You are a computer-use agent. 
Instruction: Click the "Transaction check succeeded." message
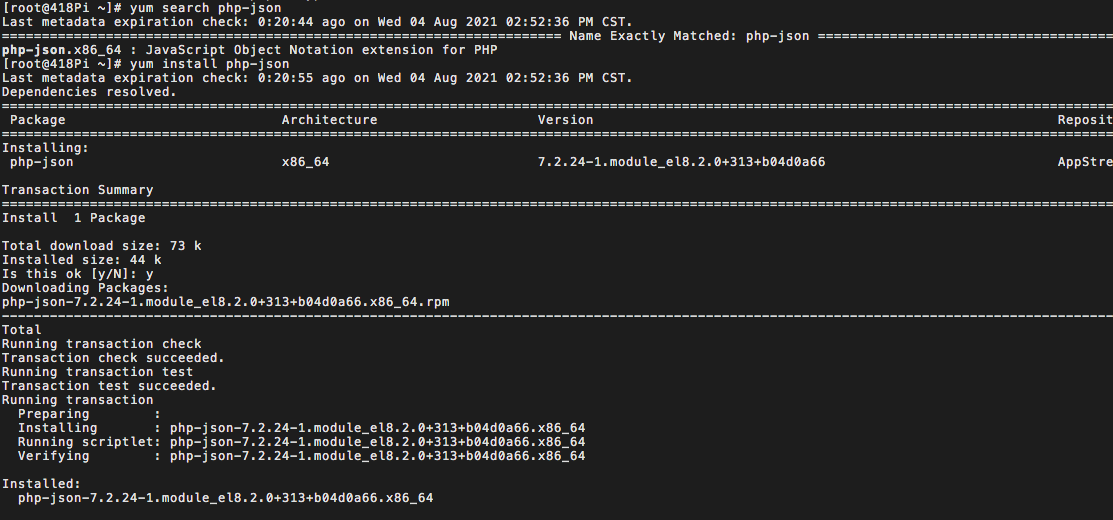113,358
